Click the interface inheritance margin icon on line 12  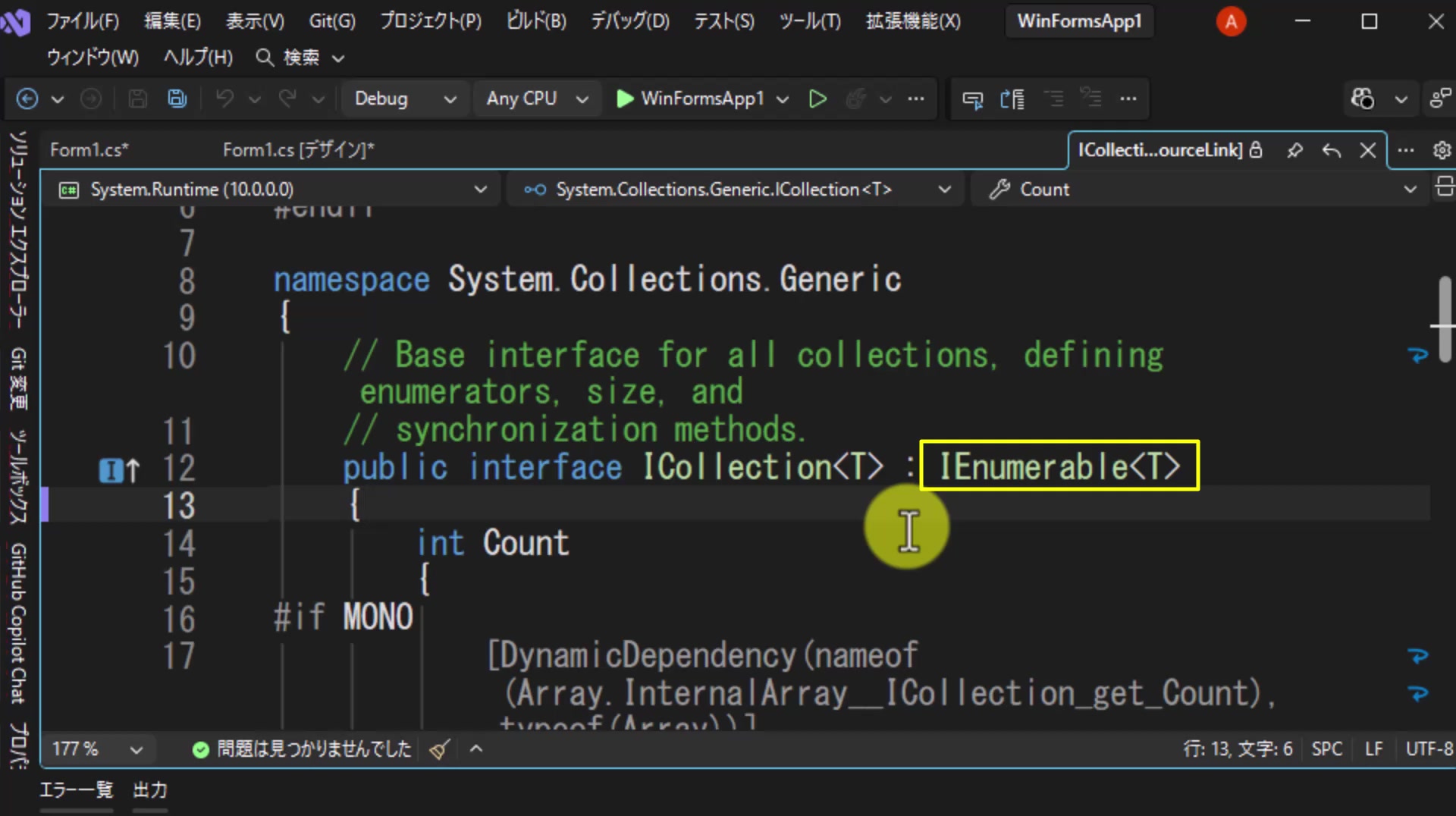tap(119, 470)
